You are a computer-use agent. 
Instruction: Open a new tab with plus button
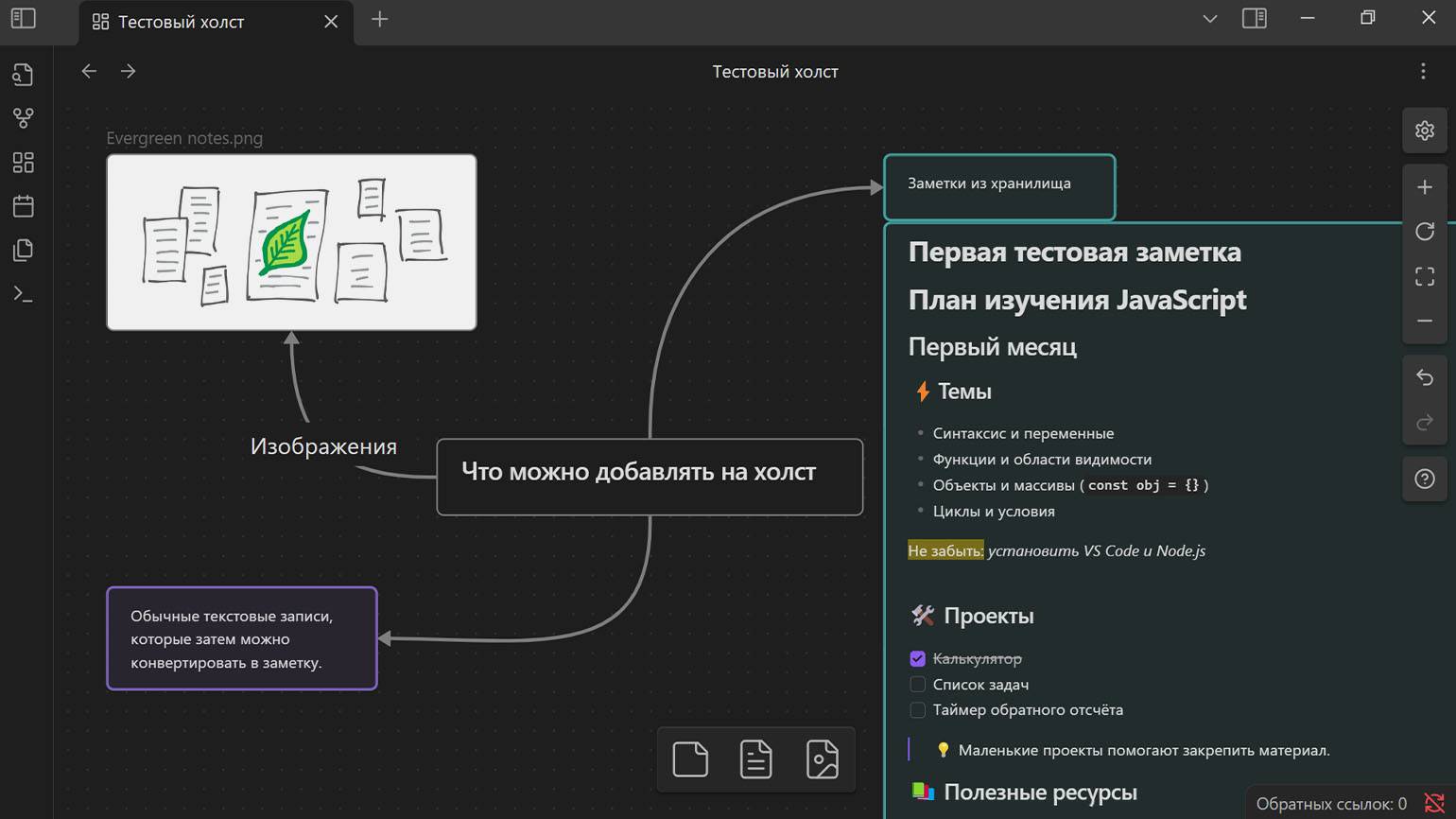(x=379, y=19)
